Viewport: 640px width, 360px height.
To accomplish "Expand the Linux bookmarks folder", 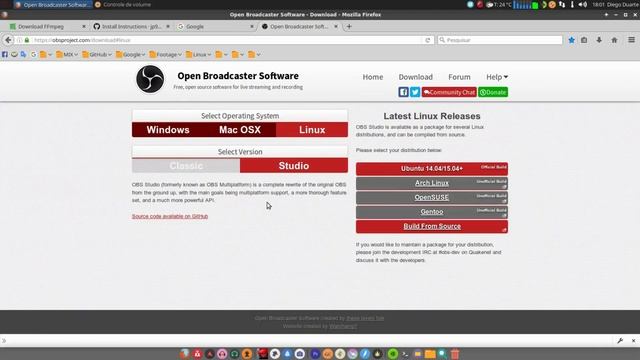I will coord(198,54).
